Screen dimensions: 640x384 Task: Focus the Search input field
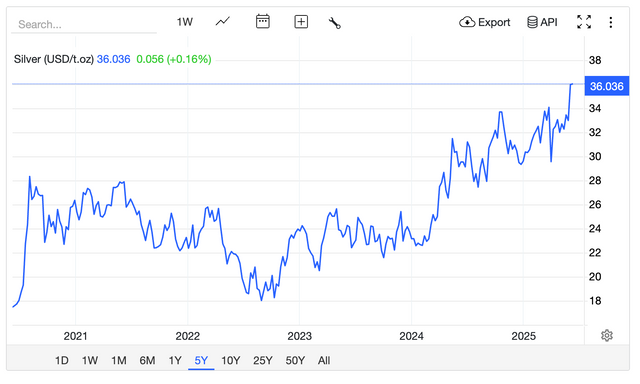click(x=84, y=24)
